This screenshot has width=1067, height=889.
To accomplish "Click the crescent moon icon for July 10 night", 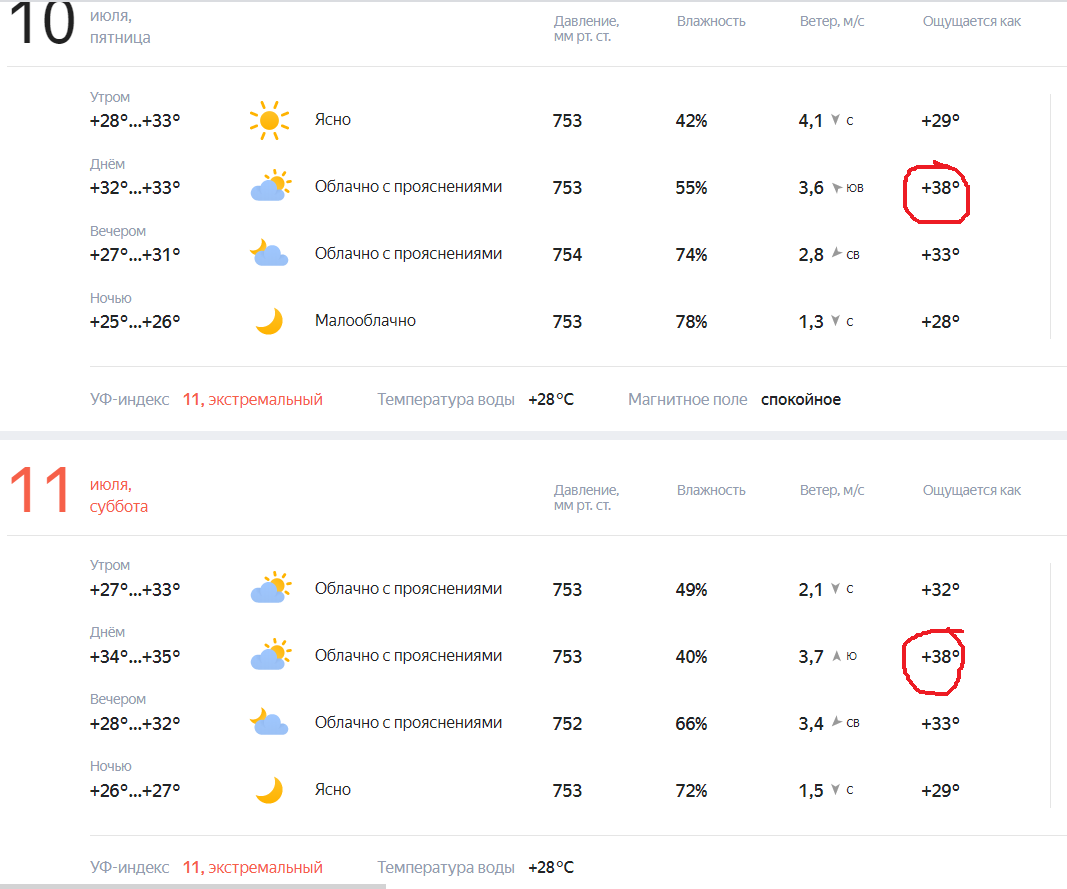I will (x=269, y=321).
